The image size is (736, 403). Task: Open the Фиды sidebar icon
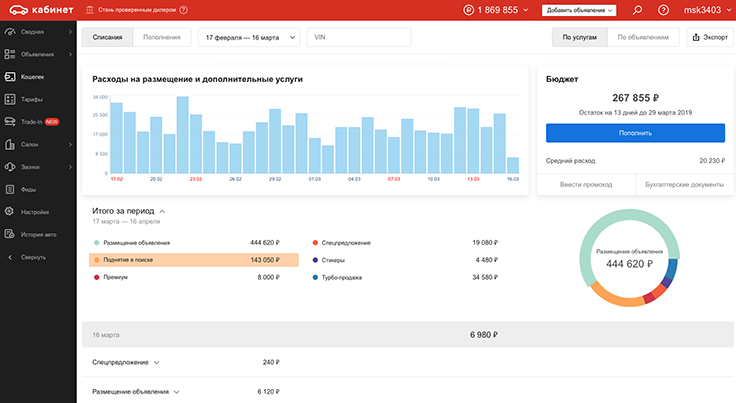[x=10, y=189]
